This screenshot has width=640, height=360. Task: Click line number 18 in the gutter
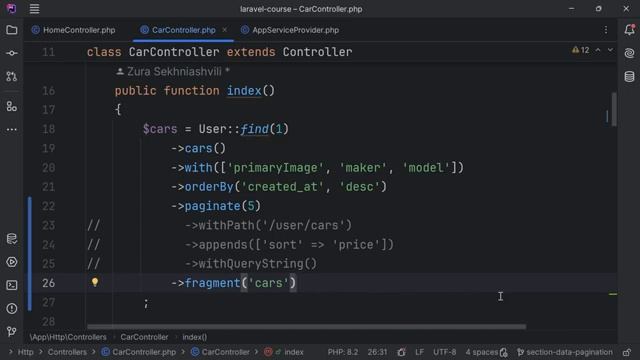pos(48,129)
